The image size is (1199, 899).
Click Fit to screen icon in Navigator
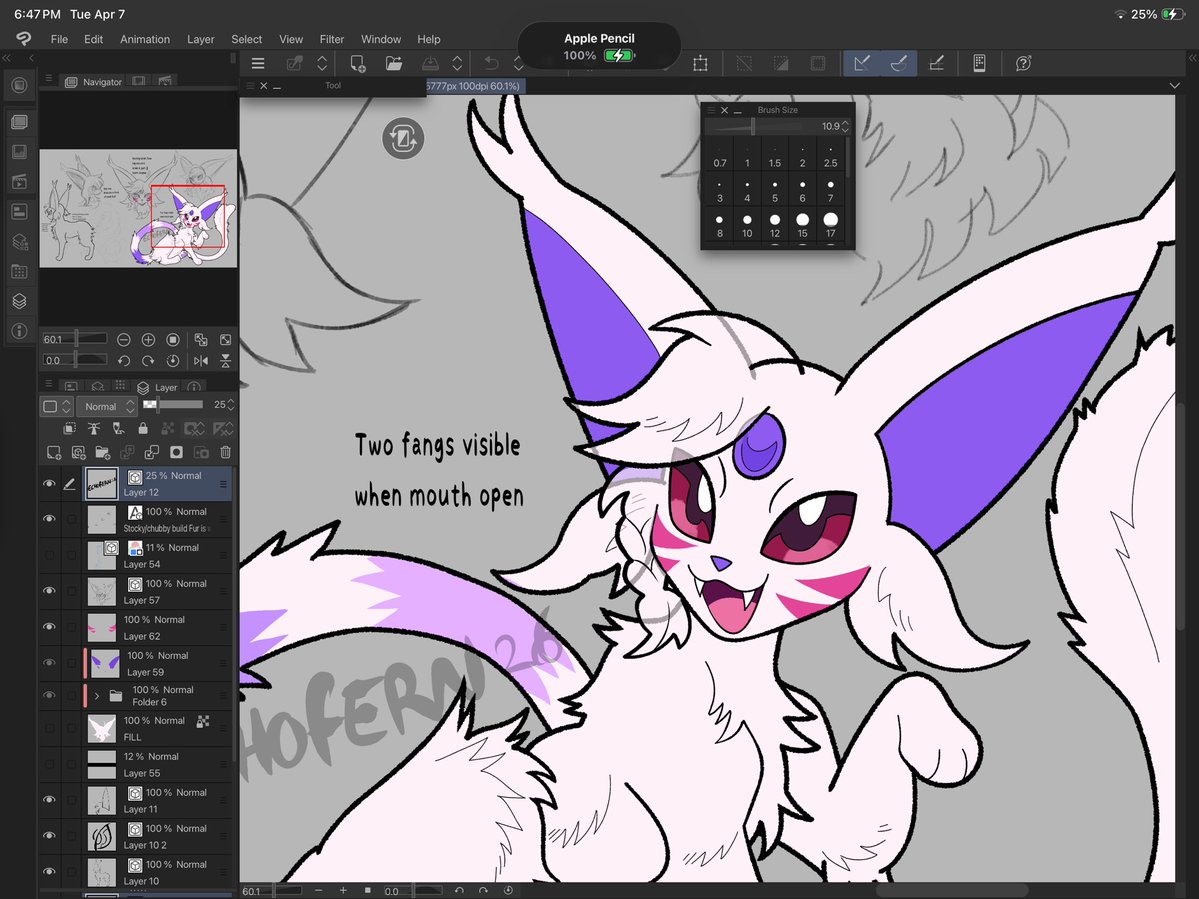pos(226,339)
